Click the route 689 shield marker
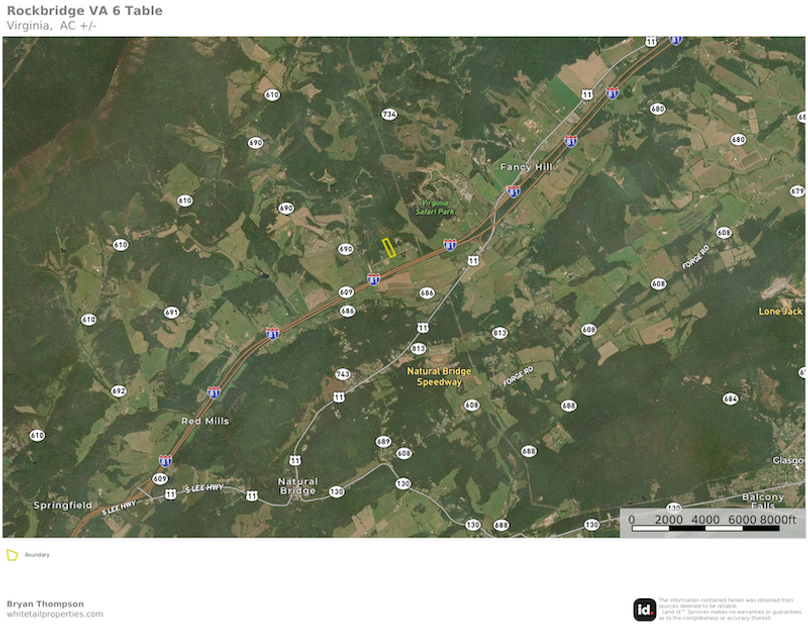Screen dimensions: 808x624 click(x=383, y=442)
